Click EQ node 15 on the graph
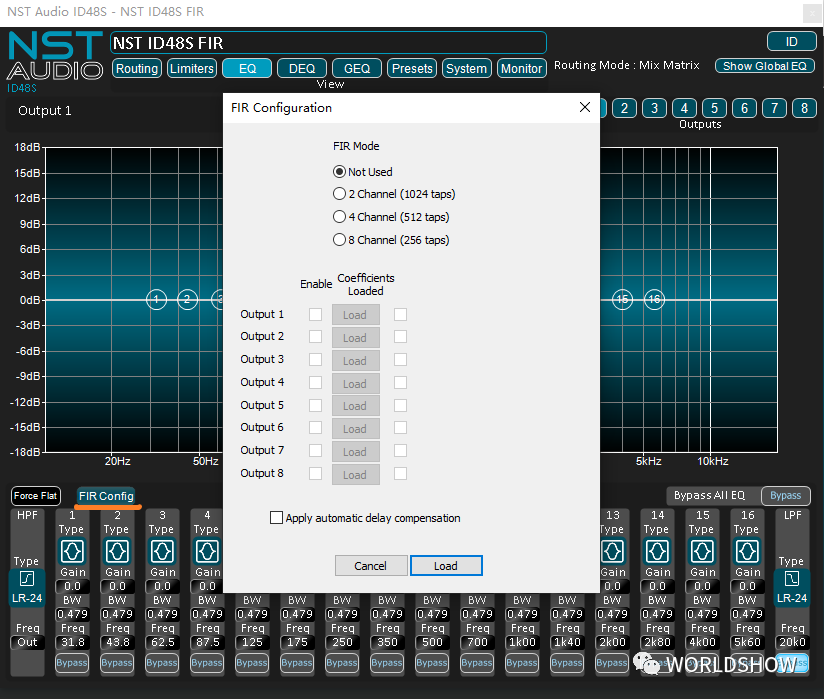The width and height of the screenshot is (824, 699). pos(622,300)
